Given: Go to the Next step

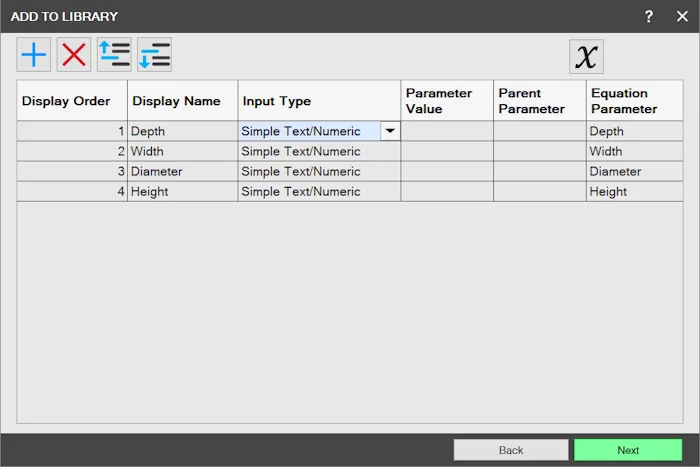Looking at the screenshot, I should coord(628,450).
